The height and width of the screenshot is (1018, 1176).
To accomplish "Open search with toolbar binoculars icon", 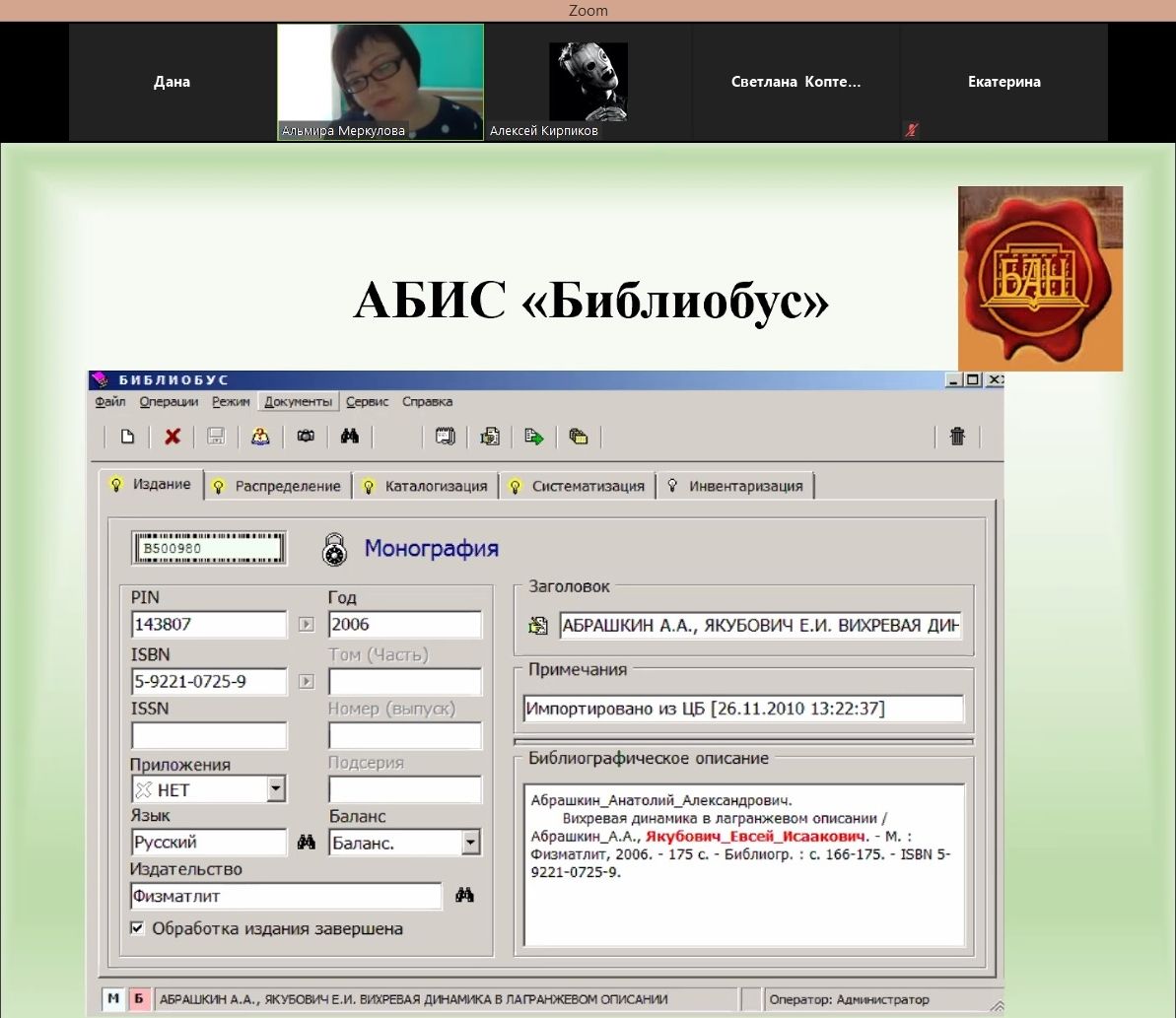I will click(350, 436).
